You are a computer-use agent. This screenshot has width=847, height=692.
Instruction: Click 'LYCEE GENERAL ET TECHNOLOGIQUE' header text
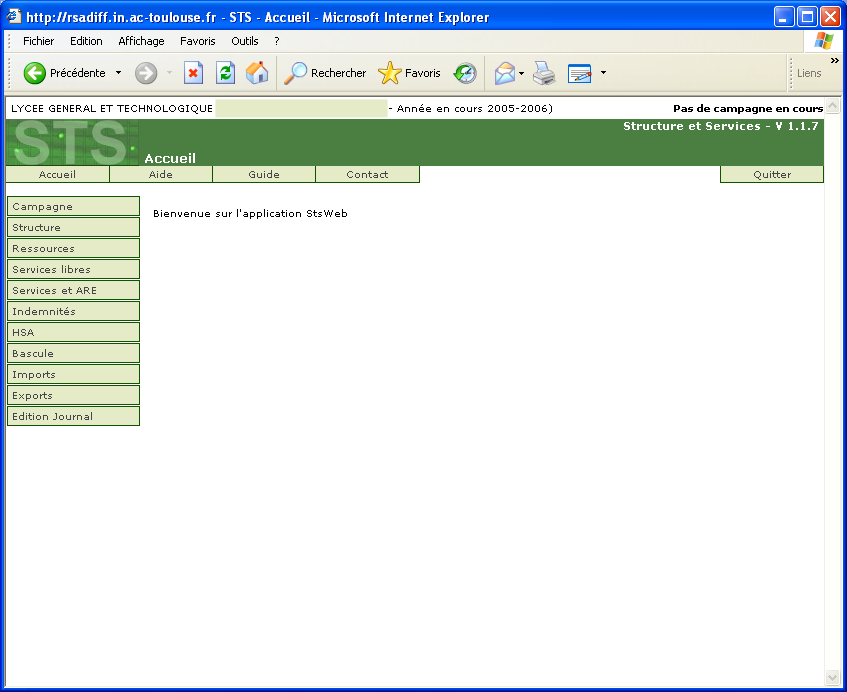[x=112, y=109]
